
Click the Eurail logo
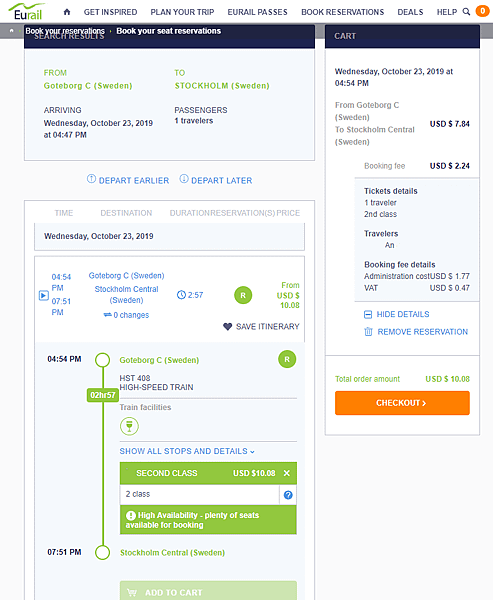point(26,11)
